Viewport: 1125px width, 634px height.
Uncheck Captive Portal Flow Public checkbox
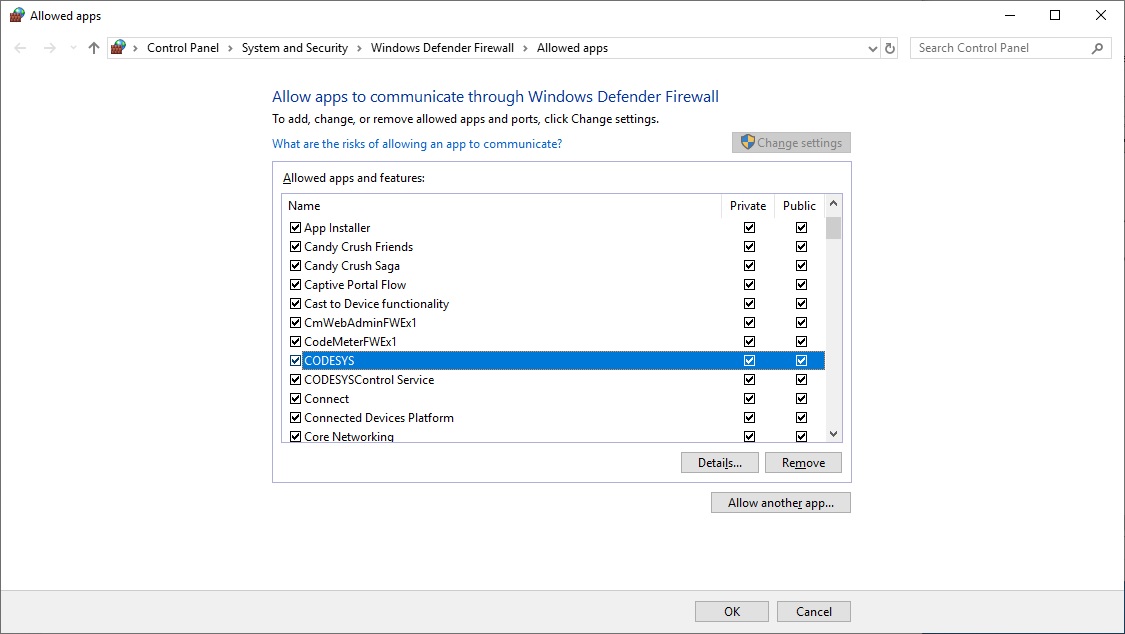click(x=801, y=285)
